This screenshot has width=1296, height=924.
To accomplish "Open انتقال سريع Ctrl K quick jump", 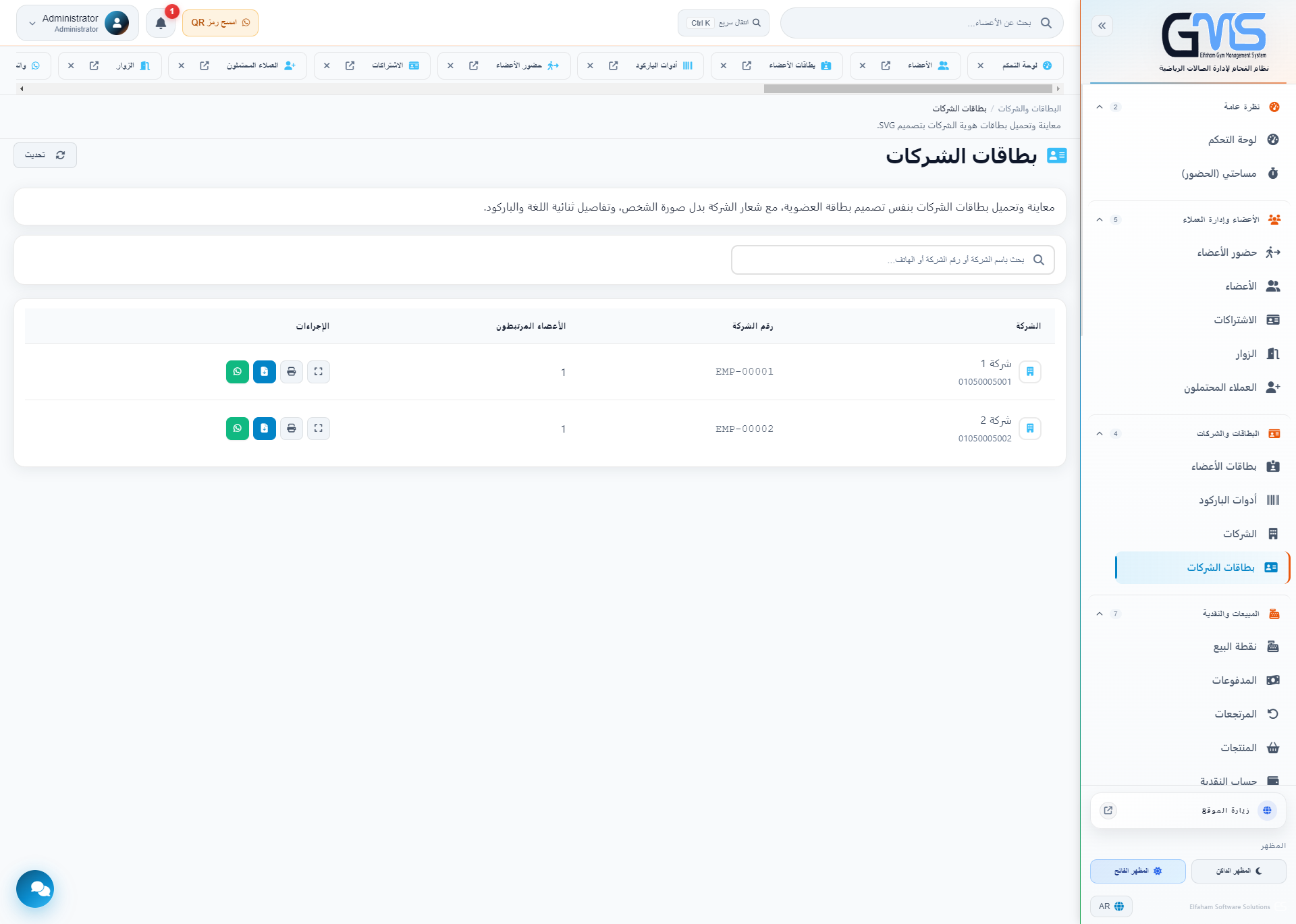I will [x=723, y=23].
